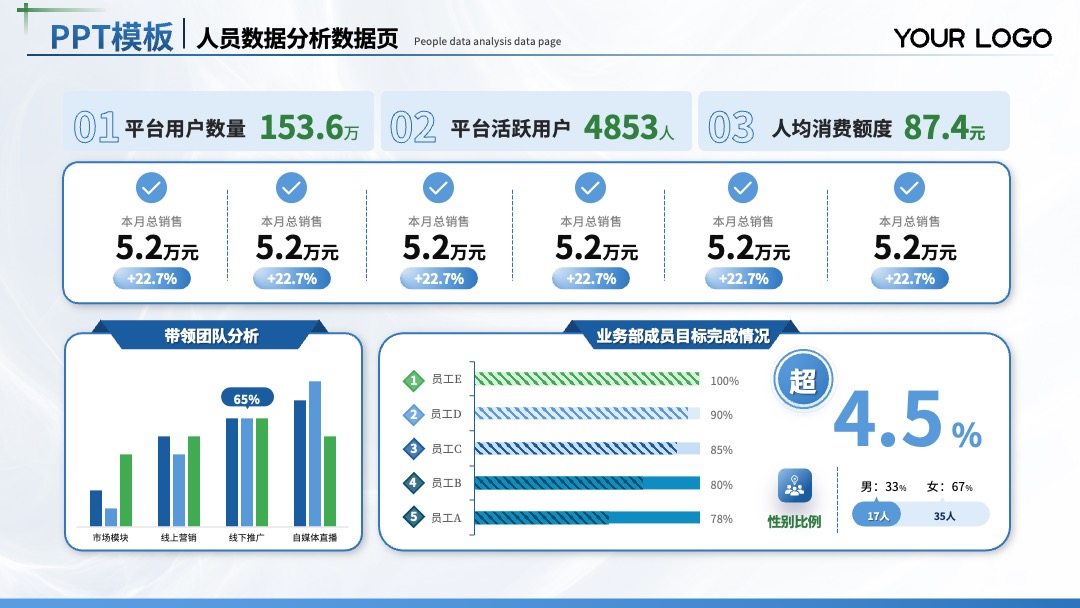The height and width of the screenshot is (608, 1080).
Task: Select the 人均消费额度 label
Action: [x=831, y=128]
